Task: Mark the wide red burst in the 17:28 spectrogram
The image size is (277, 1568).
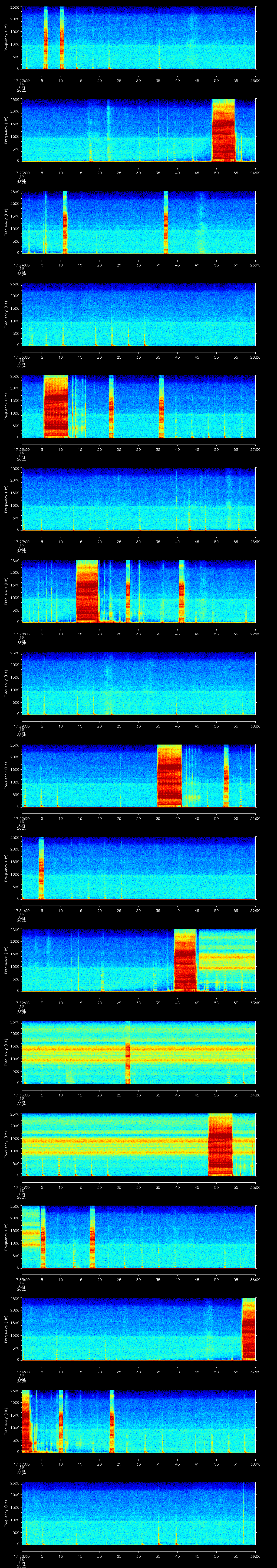Action: (87, 592)
